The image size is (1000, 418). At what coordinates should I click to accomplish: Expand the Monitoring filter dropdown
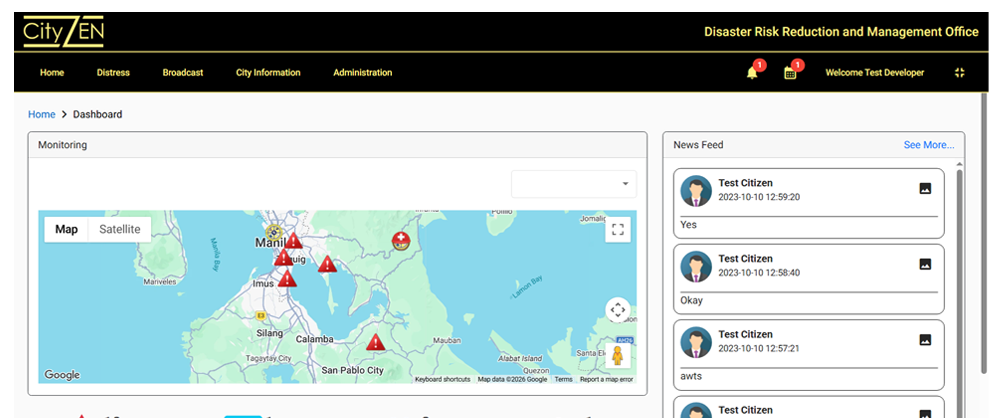coord(574,184)
